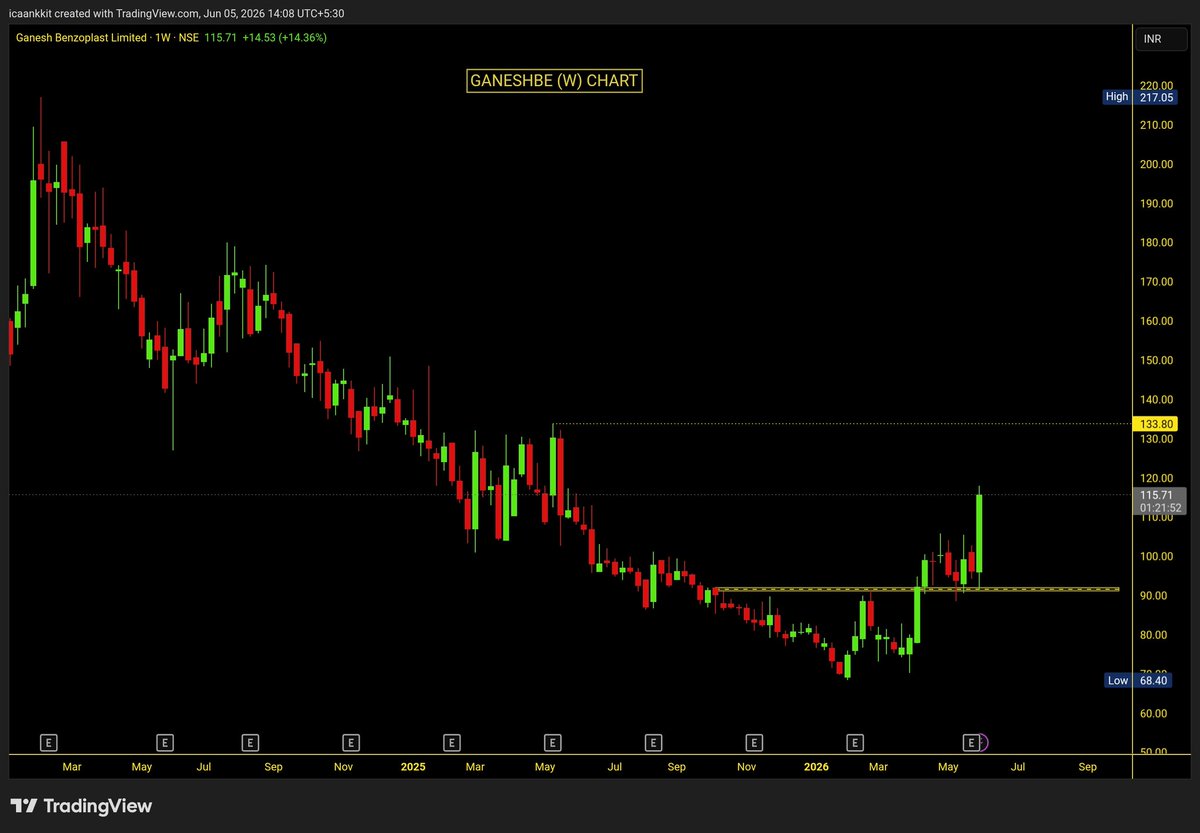Click the 160.00 price axis label

pos(1155,321)
